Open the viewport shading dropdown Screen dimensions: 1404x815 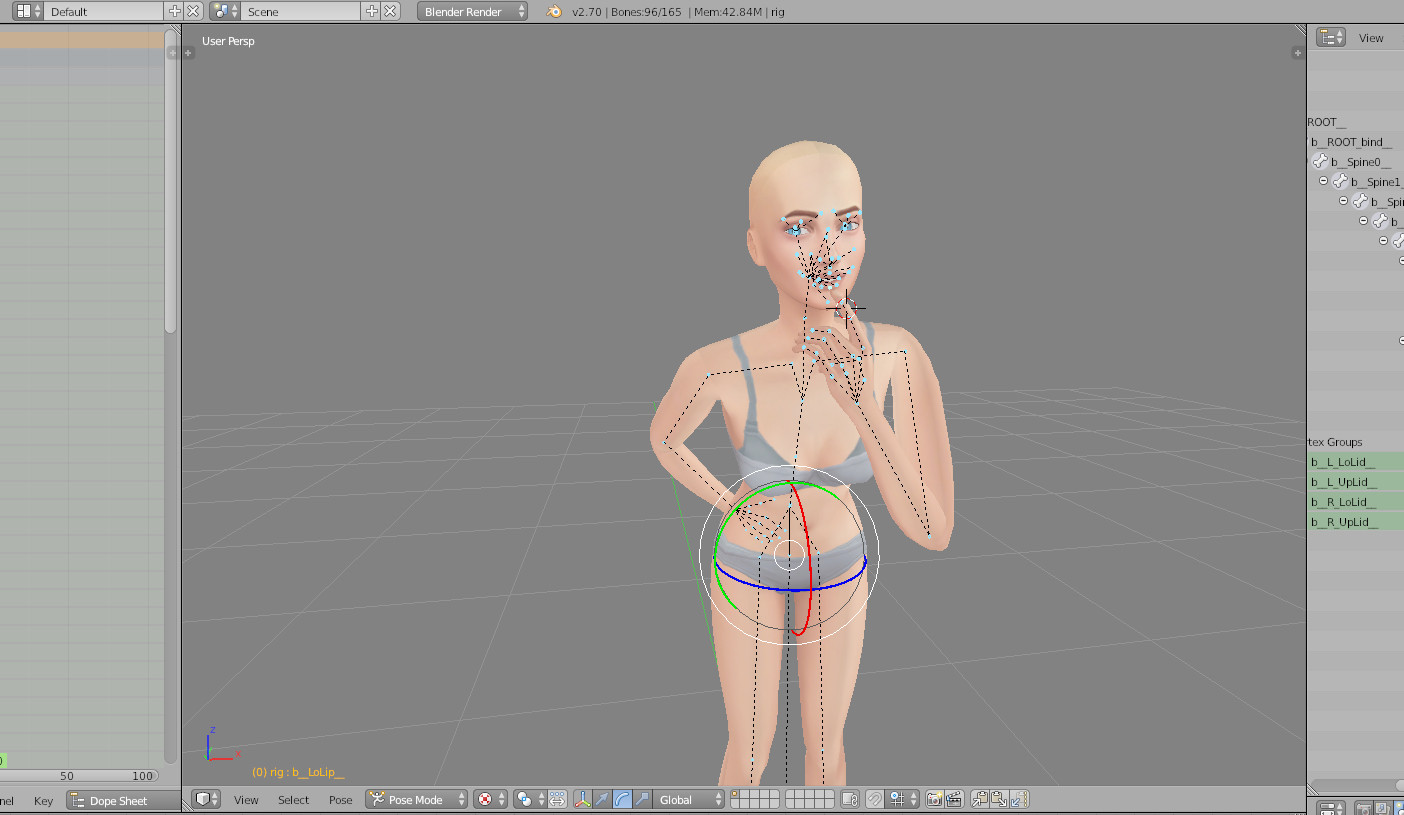click(x=490, y=799)
